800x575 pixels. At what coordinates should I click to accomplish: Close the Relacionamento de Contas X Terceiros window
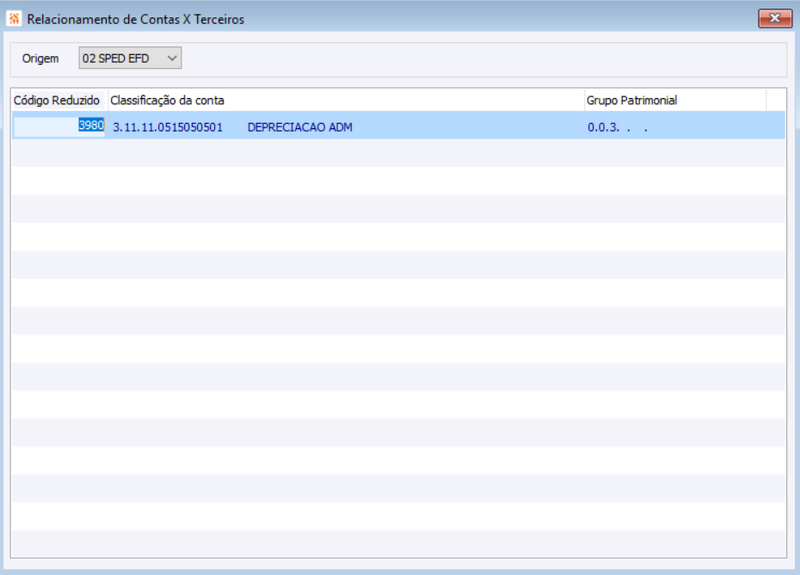(774, 18)
